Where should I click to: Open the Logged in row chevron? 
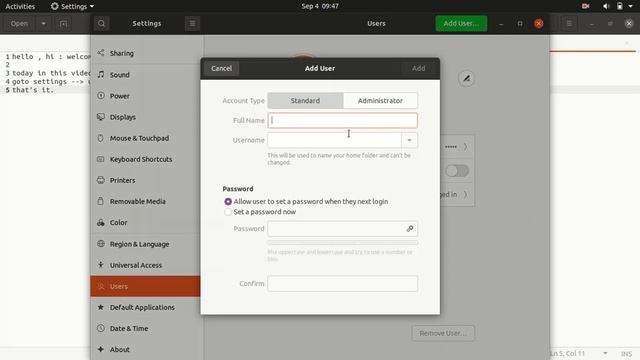point(465,194)
